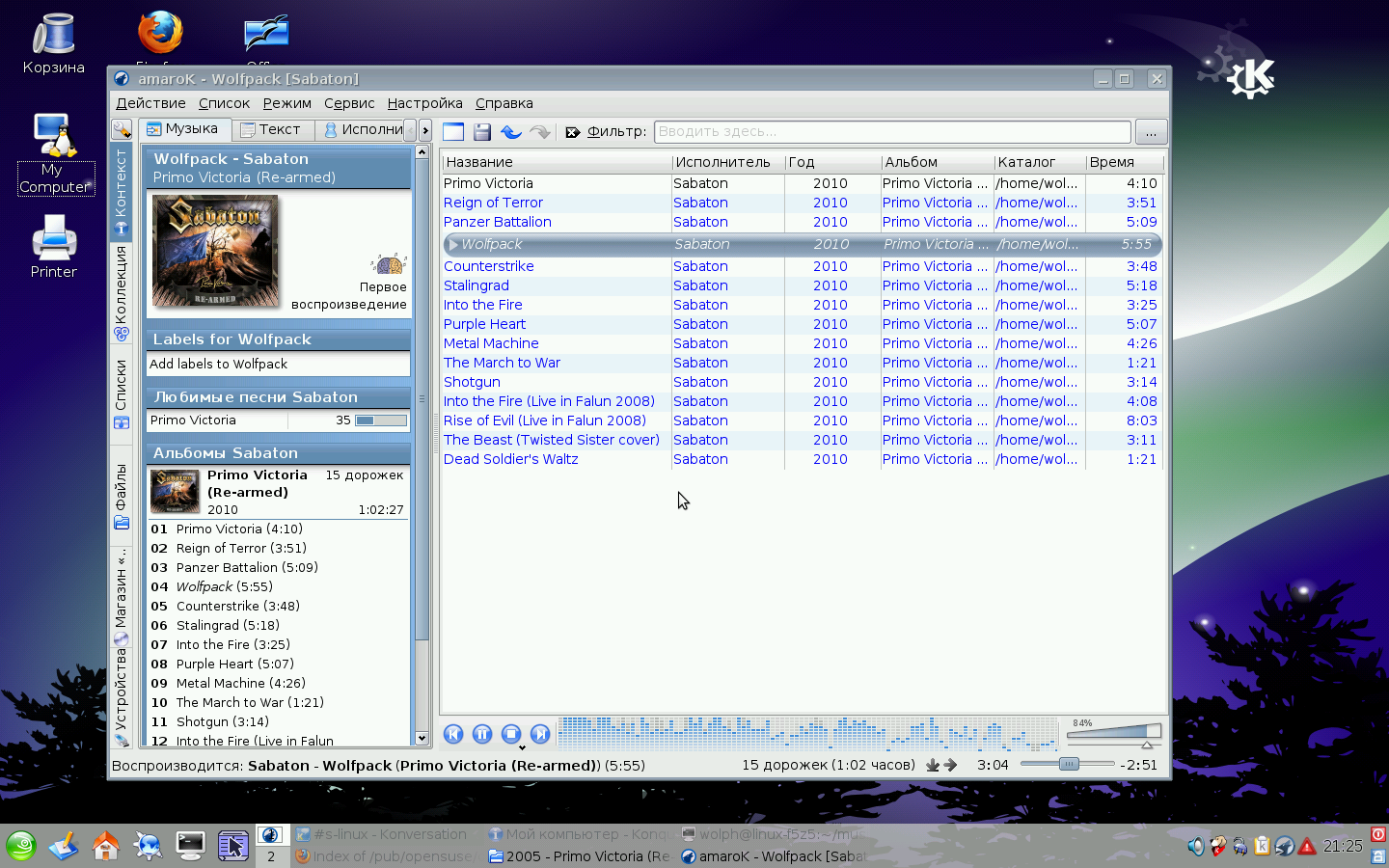Viewport: 1389px width, 868px height.
Task: Open the Konsole terminal taskbar launcher
Action: [x=190, y=846]
